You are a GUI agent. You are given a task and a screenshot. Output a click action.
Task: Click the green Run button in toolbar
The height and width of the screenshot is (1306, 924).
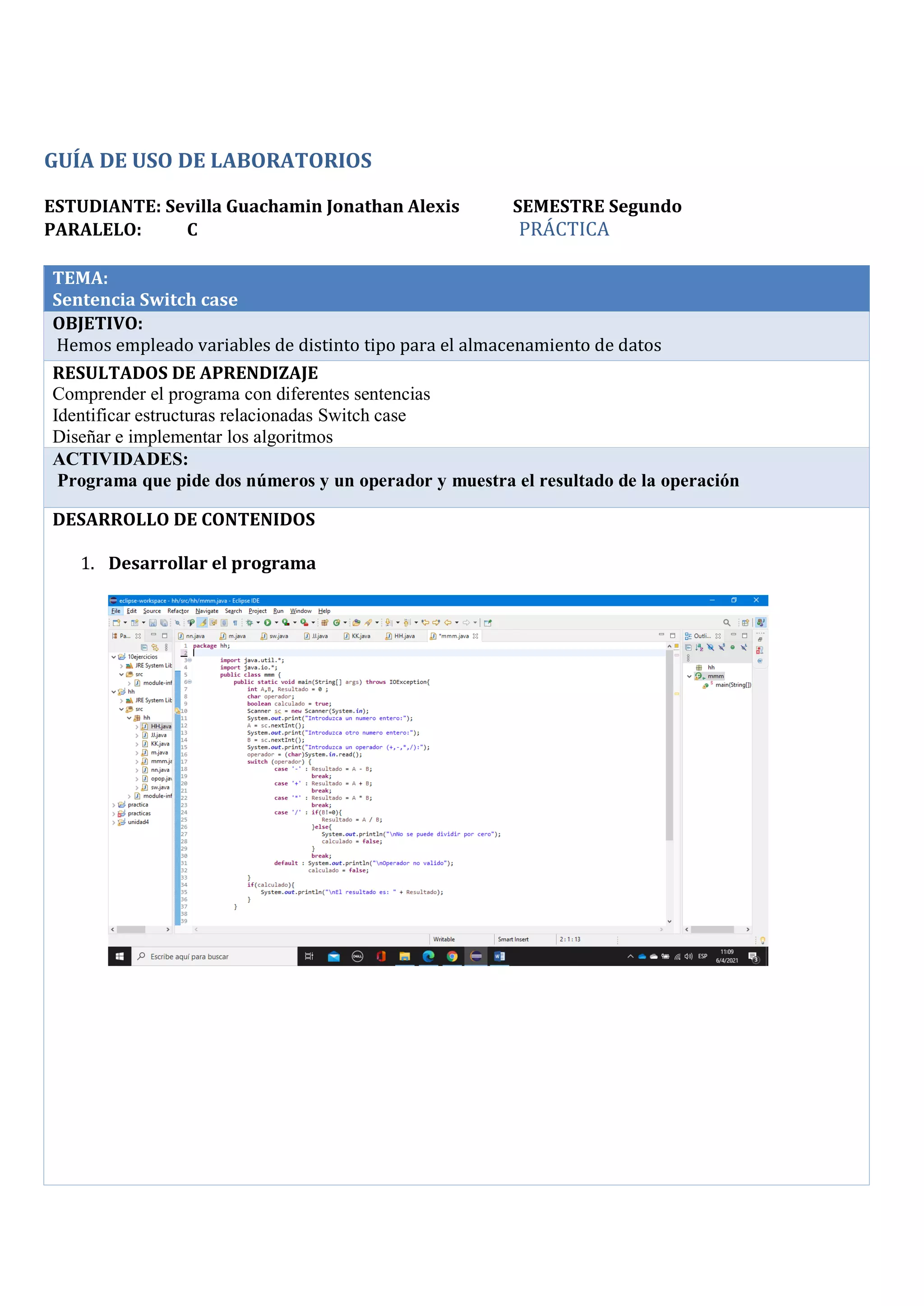click(x=268, y=623)
